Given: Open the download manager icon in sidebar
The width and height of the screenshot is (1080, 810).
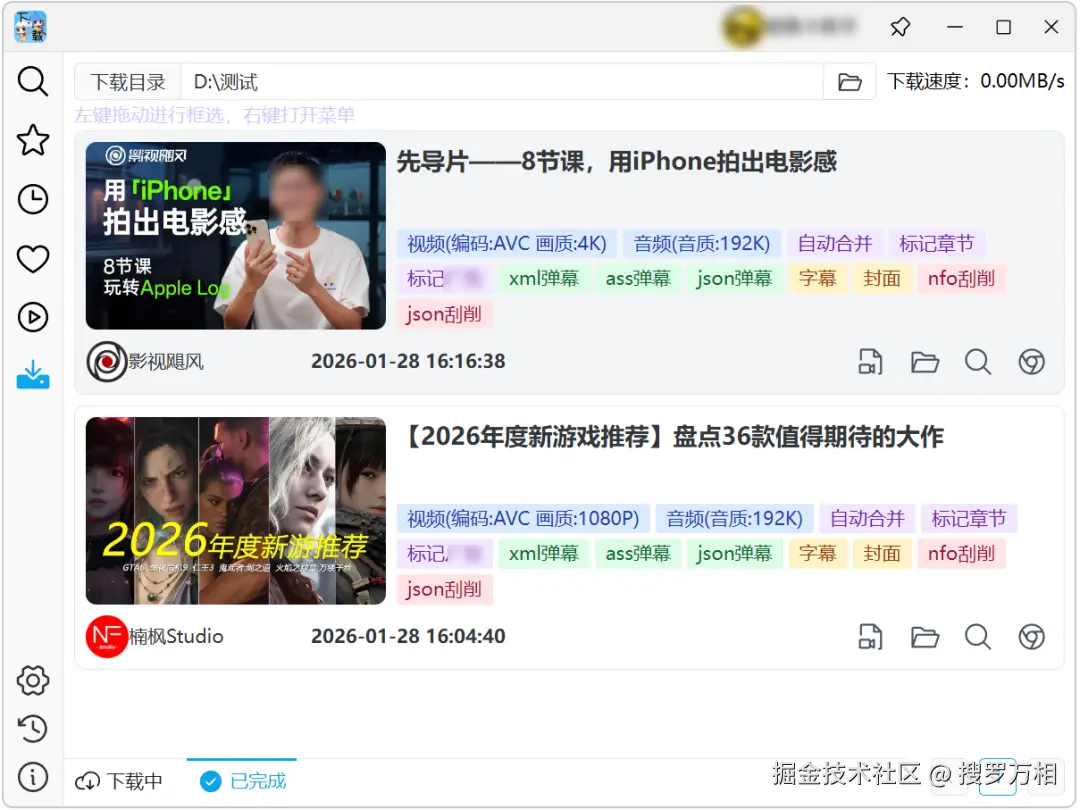Looking at the screenshot, I should (32, 375).
